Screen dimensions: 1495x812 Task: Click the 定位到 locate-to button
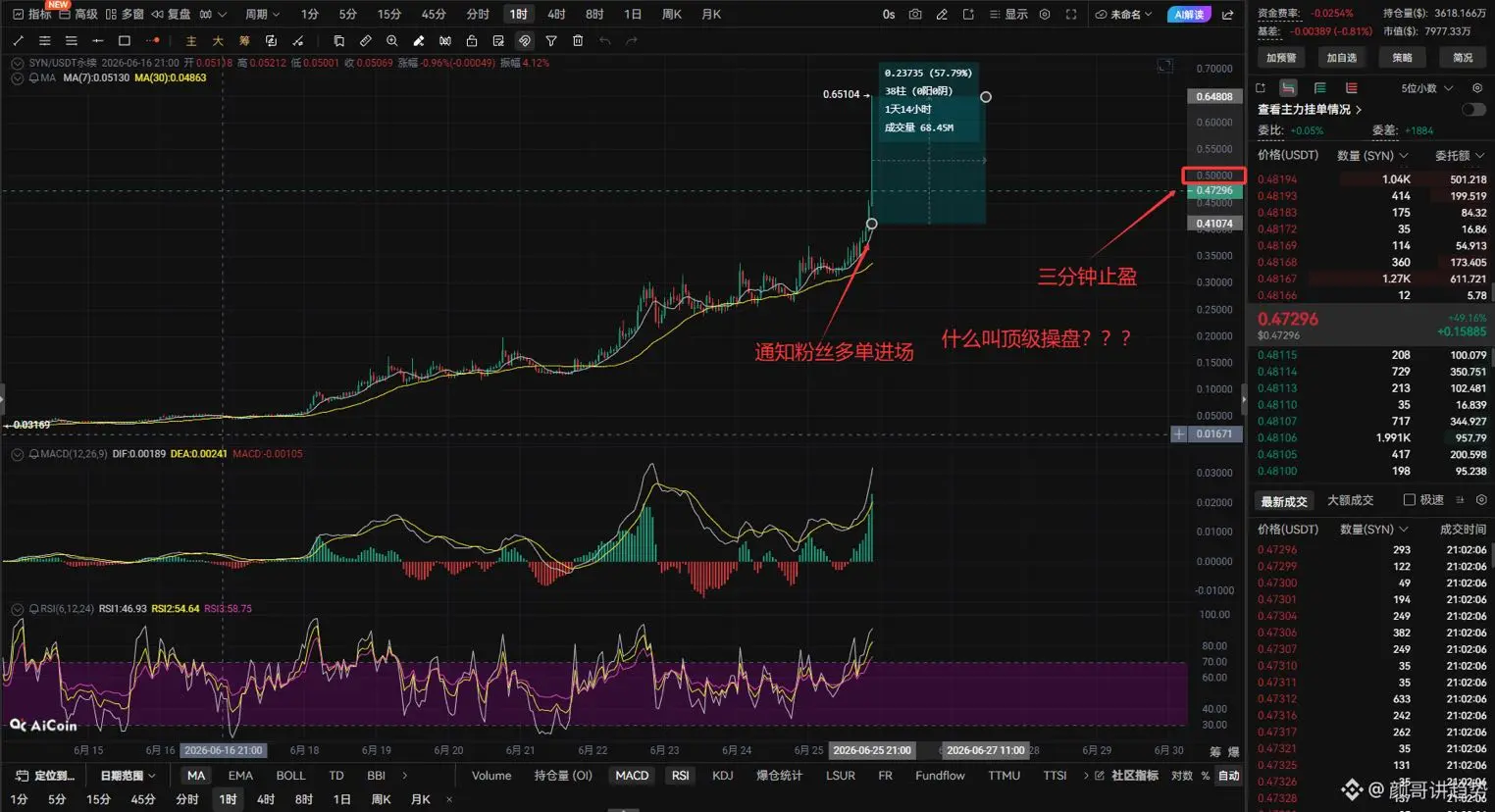[x=45, y=776]
